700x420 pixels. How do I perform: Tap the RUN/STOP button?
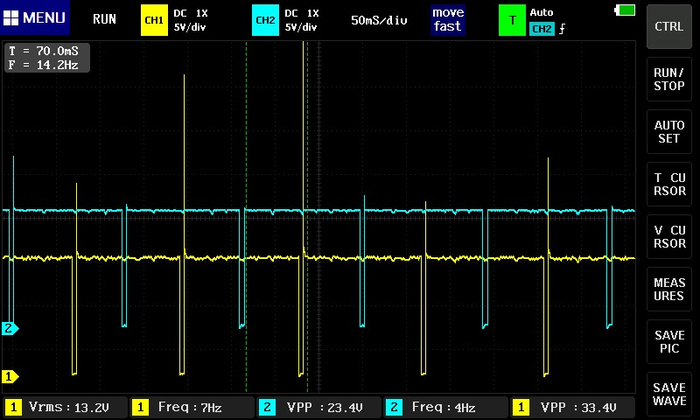point(669,79)
